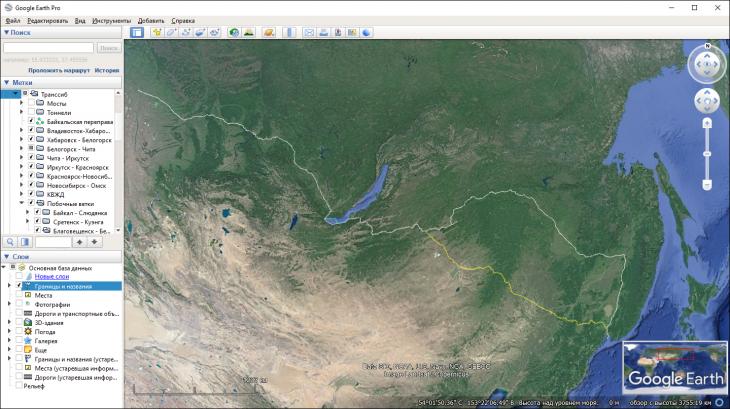Uncheck the КВЖД folder checkbox
The image size is (730, 409).
[x=31, y=194]
